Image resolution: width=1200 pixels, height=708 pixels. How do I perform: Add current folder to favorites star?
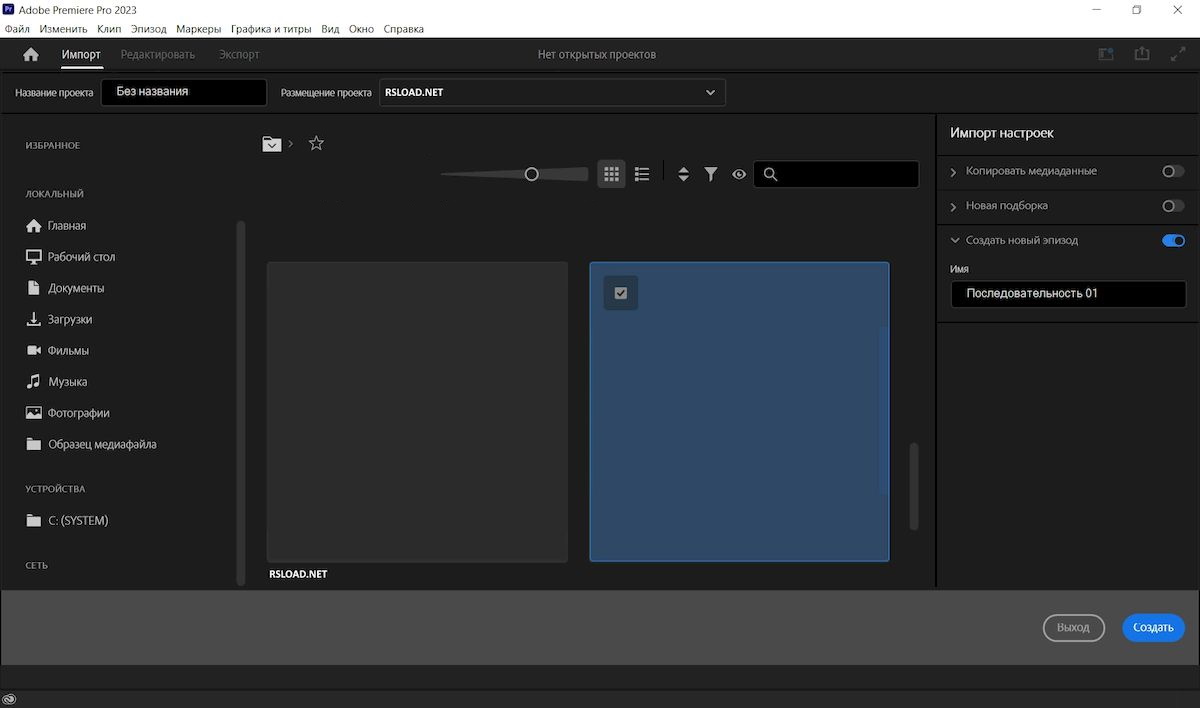pos(316,143)
